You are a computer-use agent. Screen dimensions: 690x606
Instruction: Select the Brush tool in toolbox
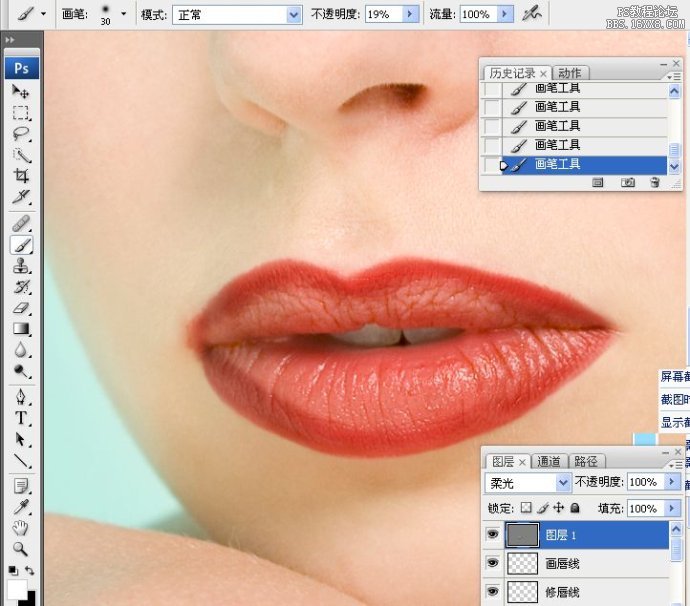[20, 245]
